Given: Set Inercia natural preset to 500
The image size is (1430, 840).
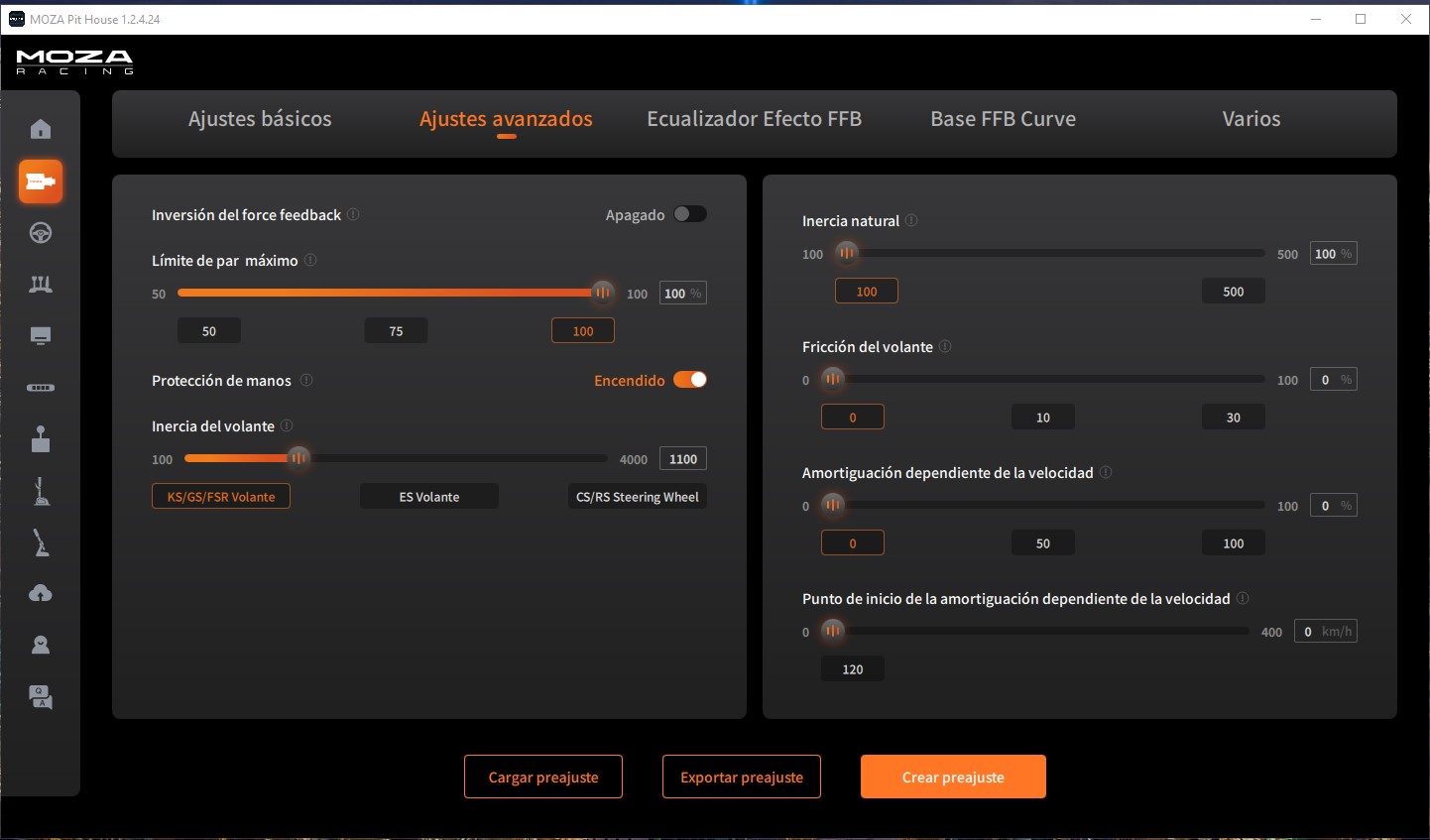Looking at the screenshot, I should pos(1234,292).
